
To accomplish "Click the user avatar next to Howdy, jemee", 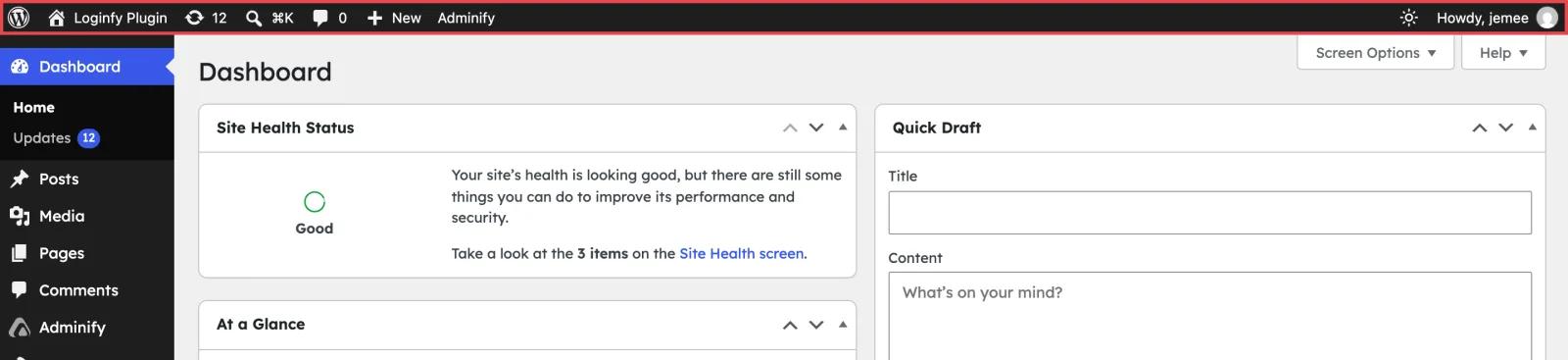I will tap(1547, 18).
